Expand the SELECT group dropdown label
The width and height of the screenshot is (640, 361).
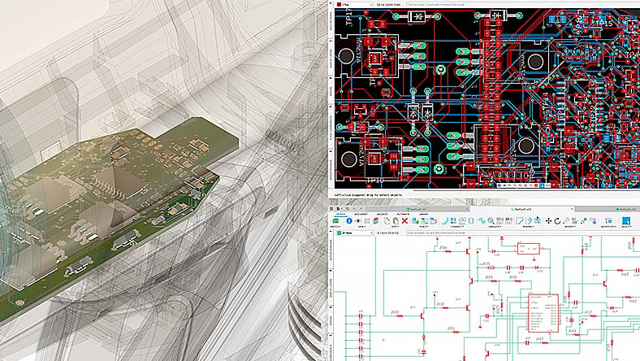coord(626,227)
